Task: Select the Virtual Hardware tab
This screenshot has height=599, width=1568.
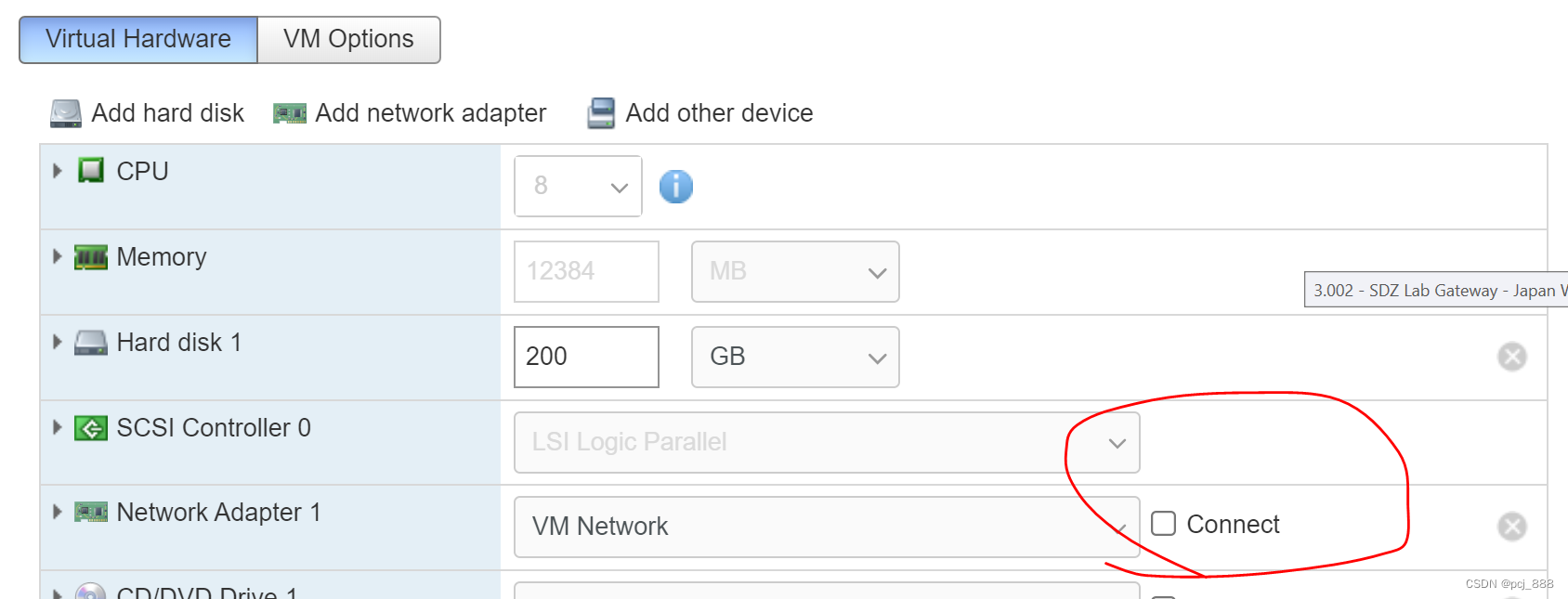Action: tap(138, 39)
